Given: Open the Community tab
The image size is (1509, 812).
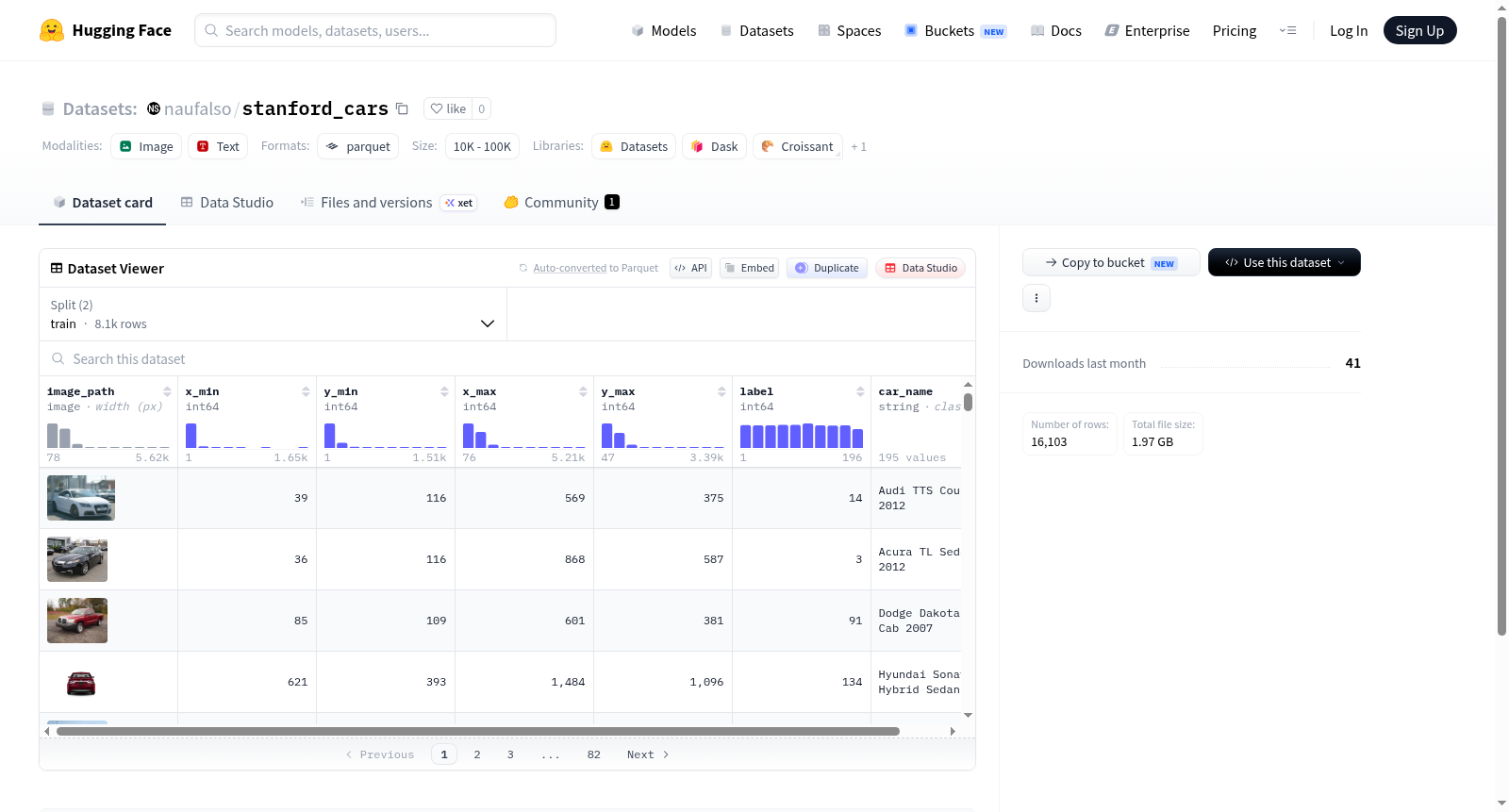Looking at the screenshot, I should click(x=561, y=202).
